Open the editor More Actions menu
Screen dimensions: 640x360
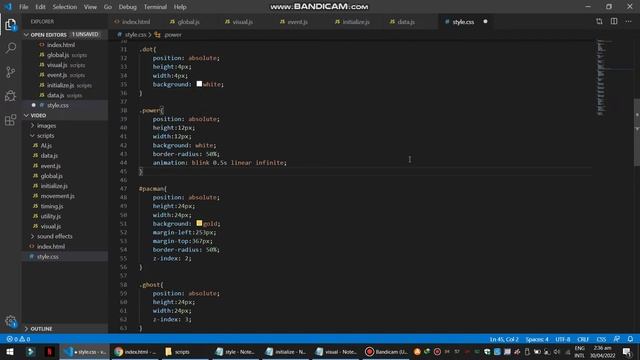point(629,21)
